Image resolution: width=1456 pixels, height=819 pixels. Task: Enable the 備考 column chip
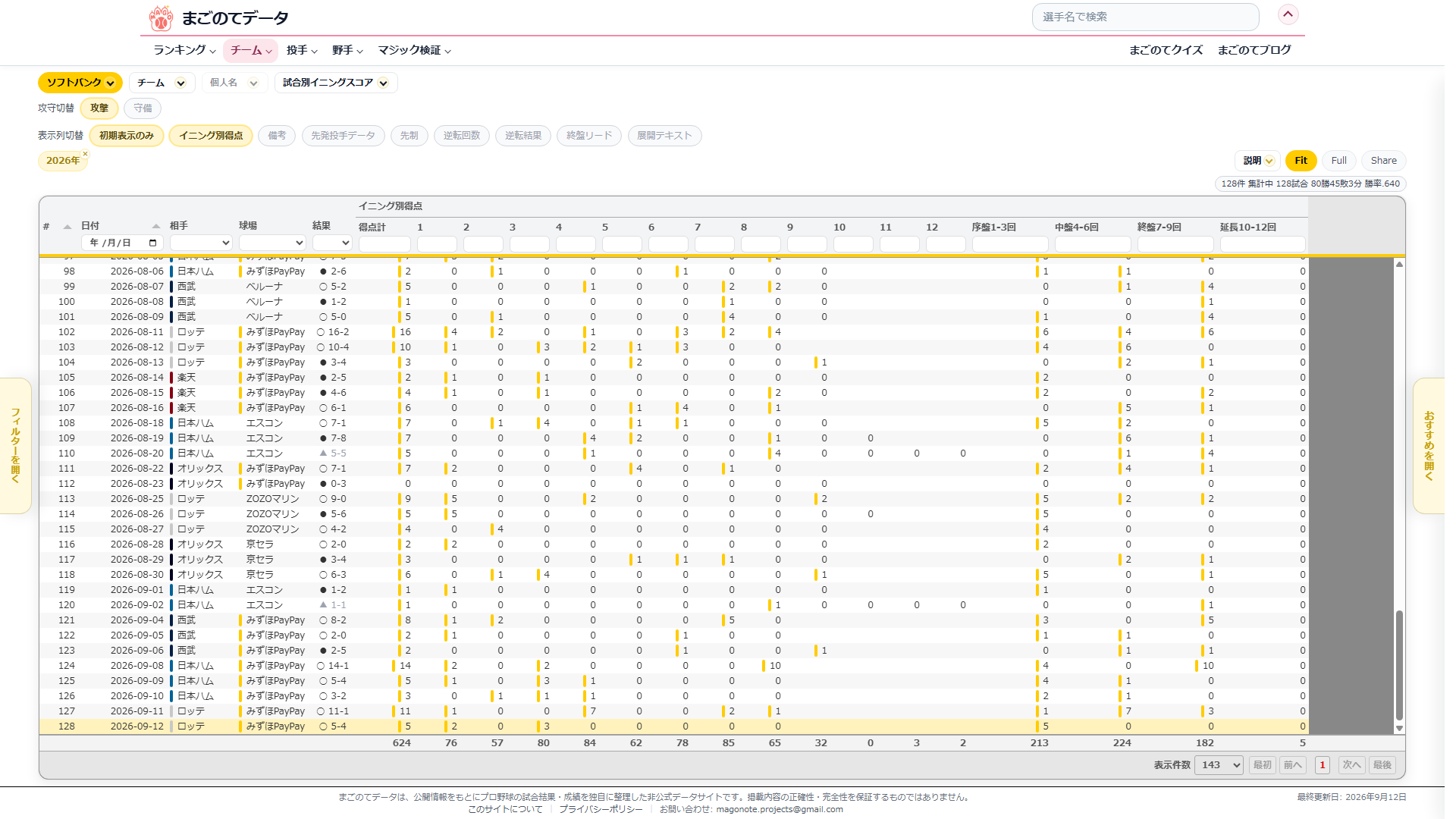pos(277,136)
